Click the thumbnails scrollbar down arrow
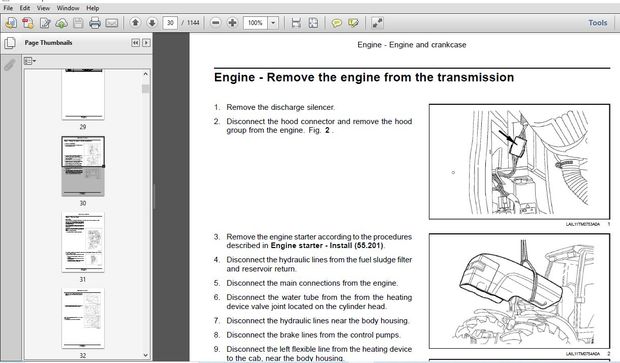The height and width of the screenshot is (363, 620). 146,355
